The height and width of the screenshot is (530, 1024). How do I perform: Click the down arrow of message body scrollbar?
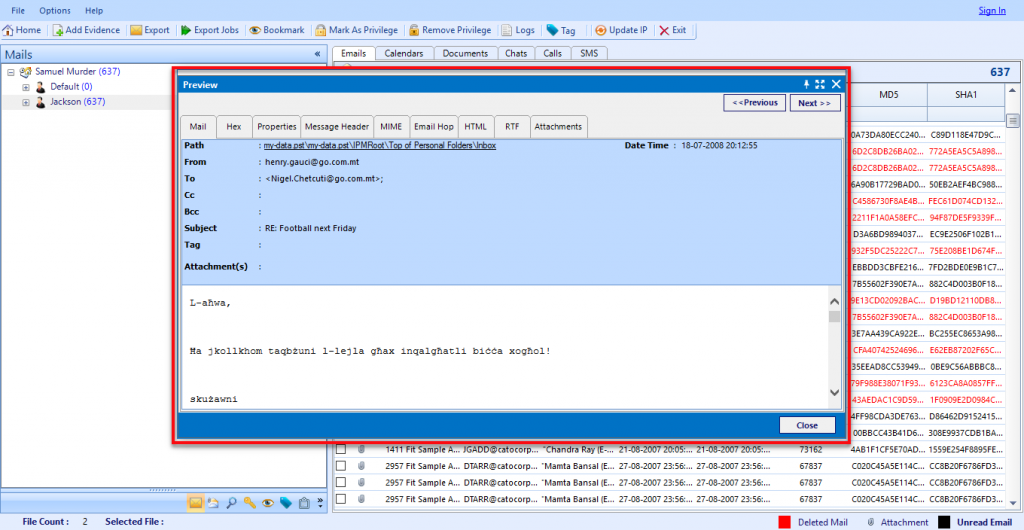[834, 392]
